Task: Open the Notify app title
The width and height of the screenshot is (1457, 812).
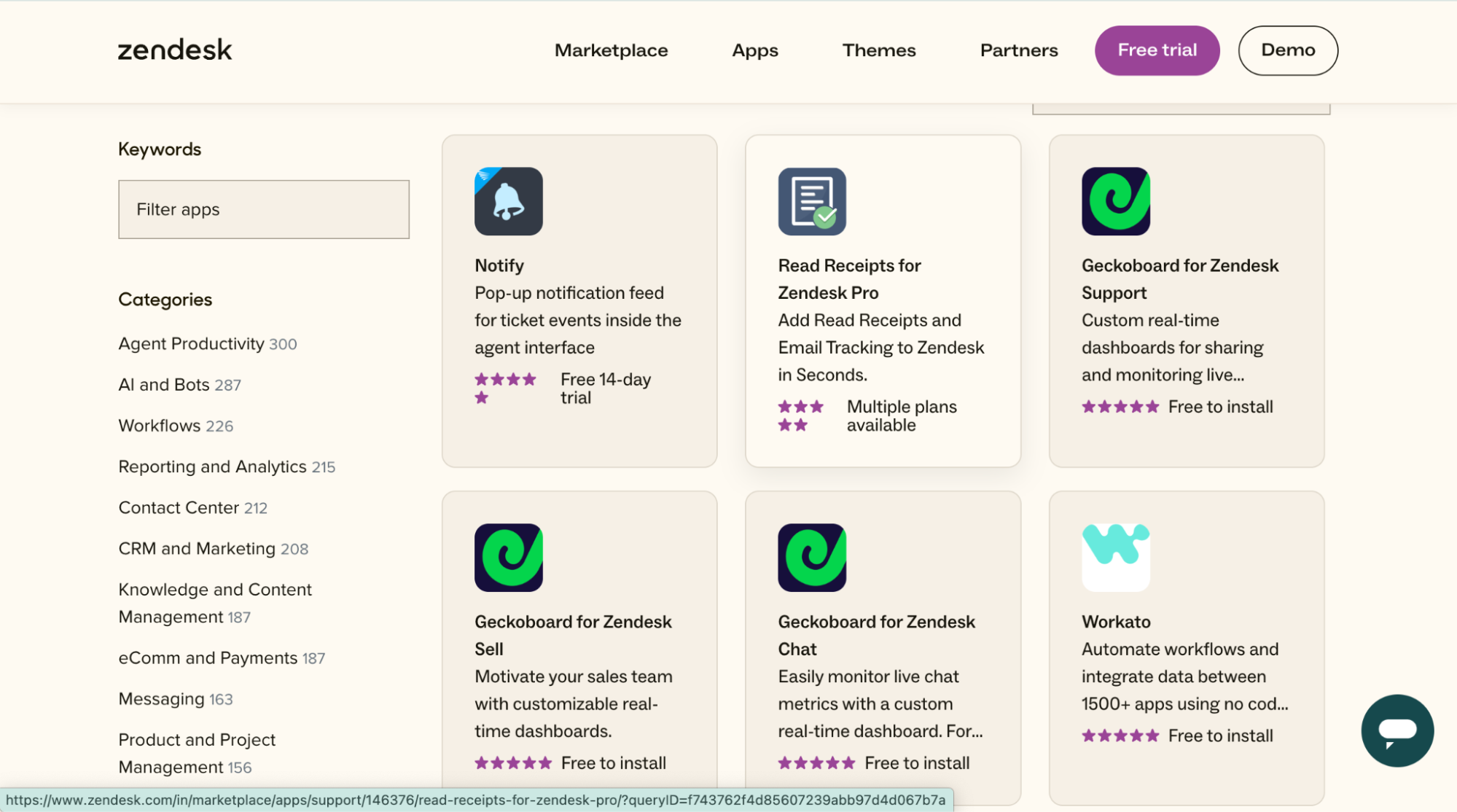Action: (499, 265)
